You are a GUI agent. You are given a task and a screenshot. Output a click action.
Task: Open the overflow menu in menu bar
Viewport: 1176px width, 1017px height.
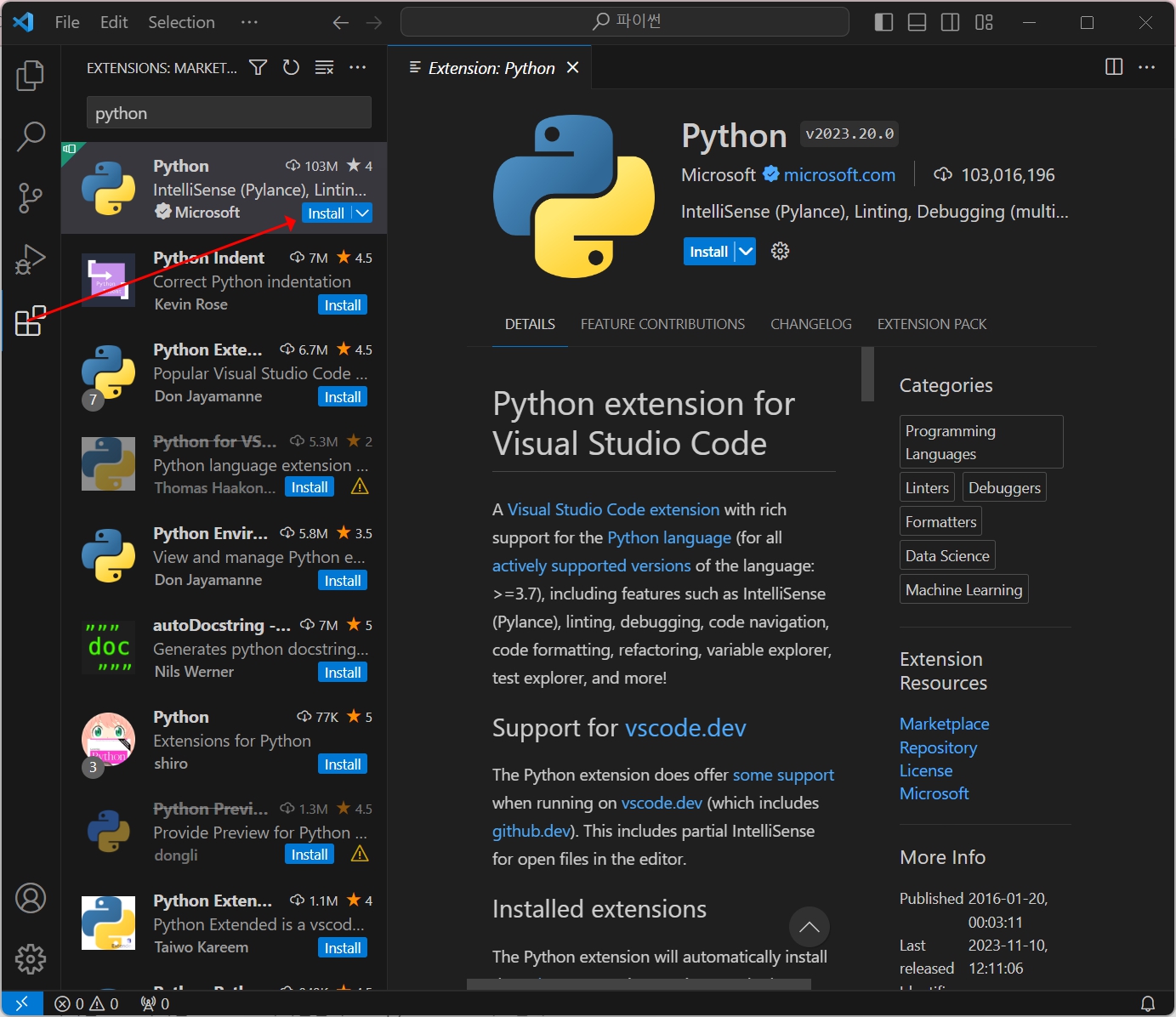pyautogui.click(x=249, y=23)
